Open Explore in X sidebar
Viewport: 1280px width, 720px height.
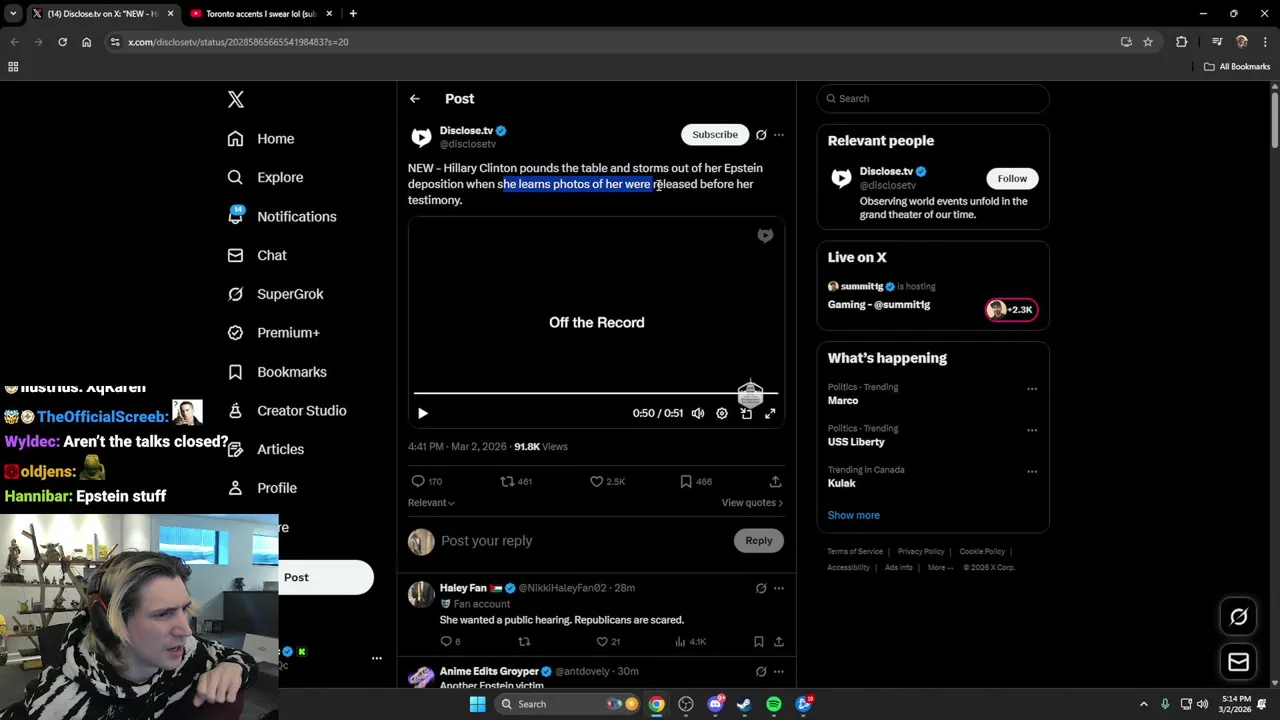(265, 177)
